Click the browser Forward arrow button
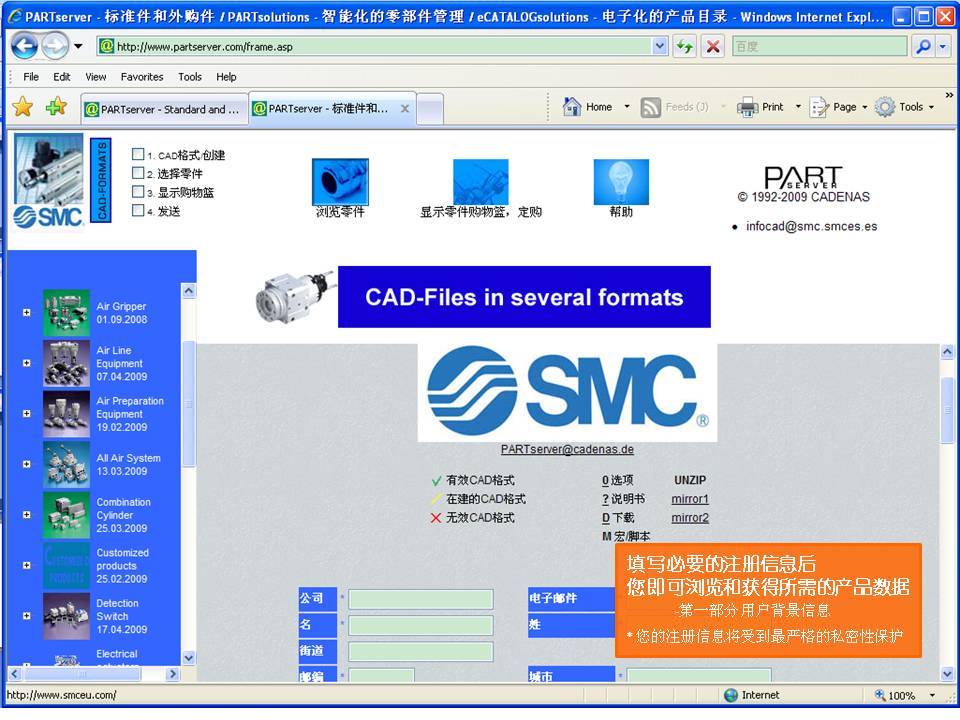This screenshot has width=960, height=720. (55, 46)
